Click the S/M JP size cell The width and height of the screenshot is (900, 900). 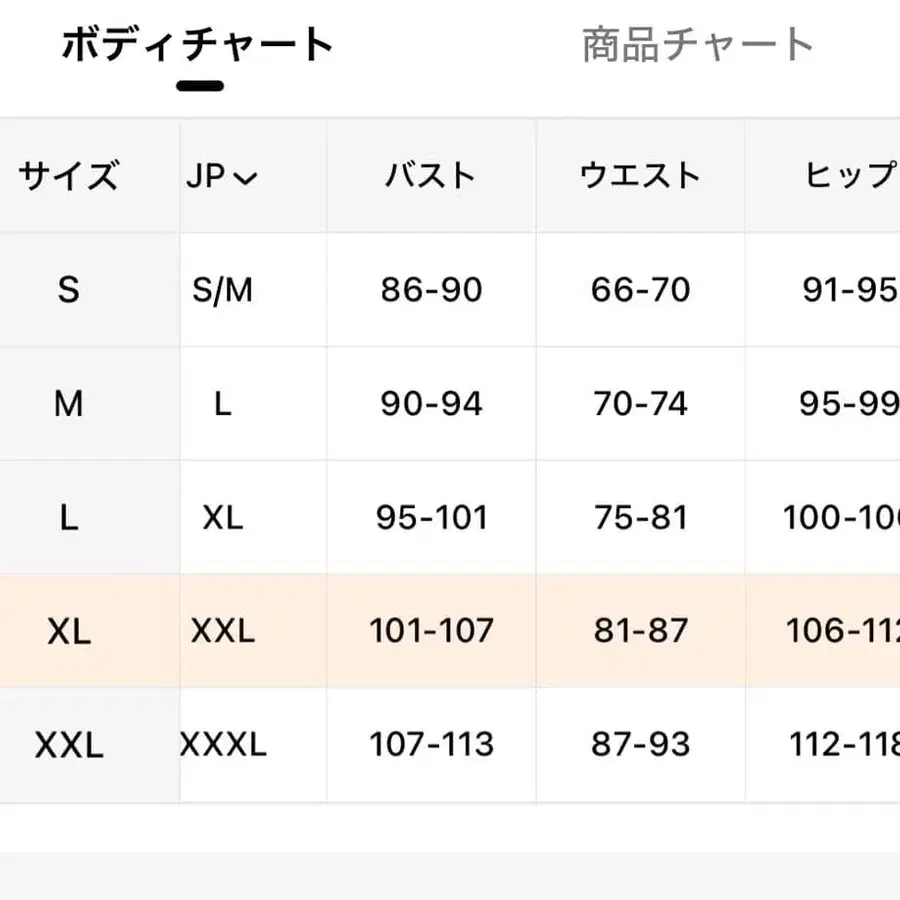coord(222,290)
